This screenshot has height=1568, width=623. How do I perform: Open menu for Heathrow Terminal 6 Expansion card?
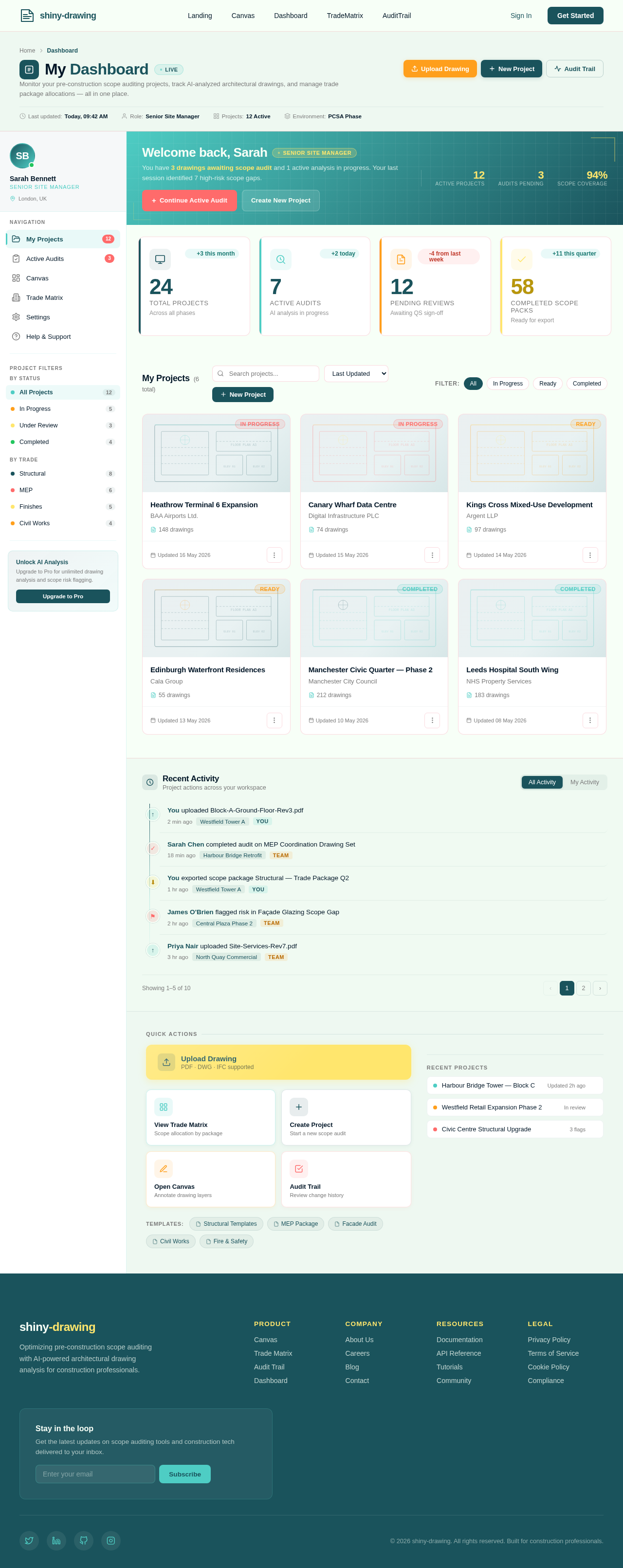(x=274, y=555)
